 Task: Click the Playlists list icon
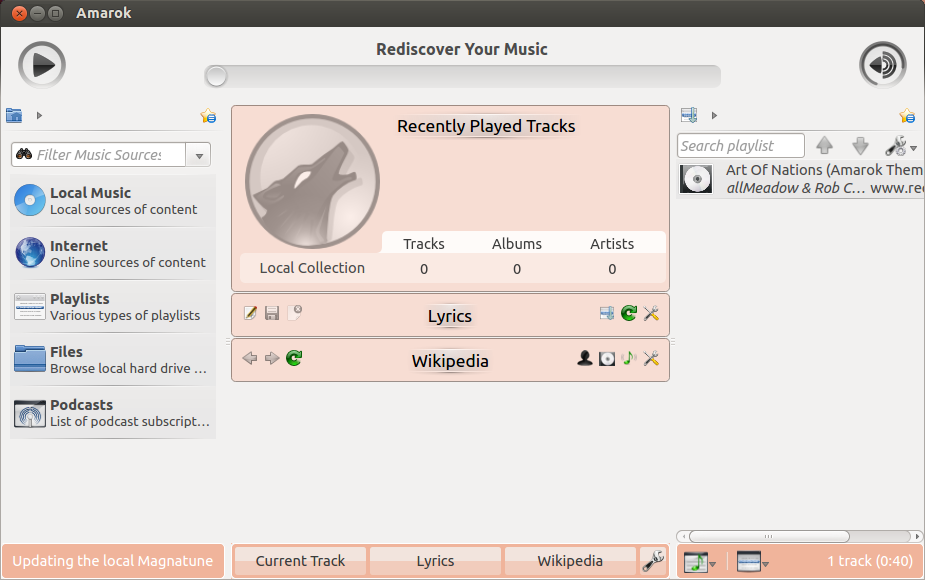(x=30, y=306)
